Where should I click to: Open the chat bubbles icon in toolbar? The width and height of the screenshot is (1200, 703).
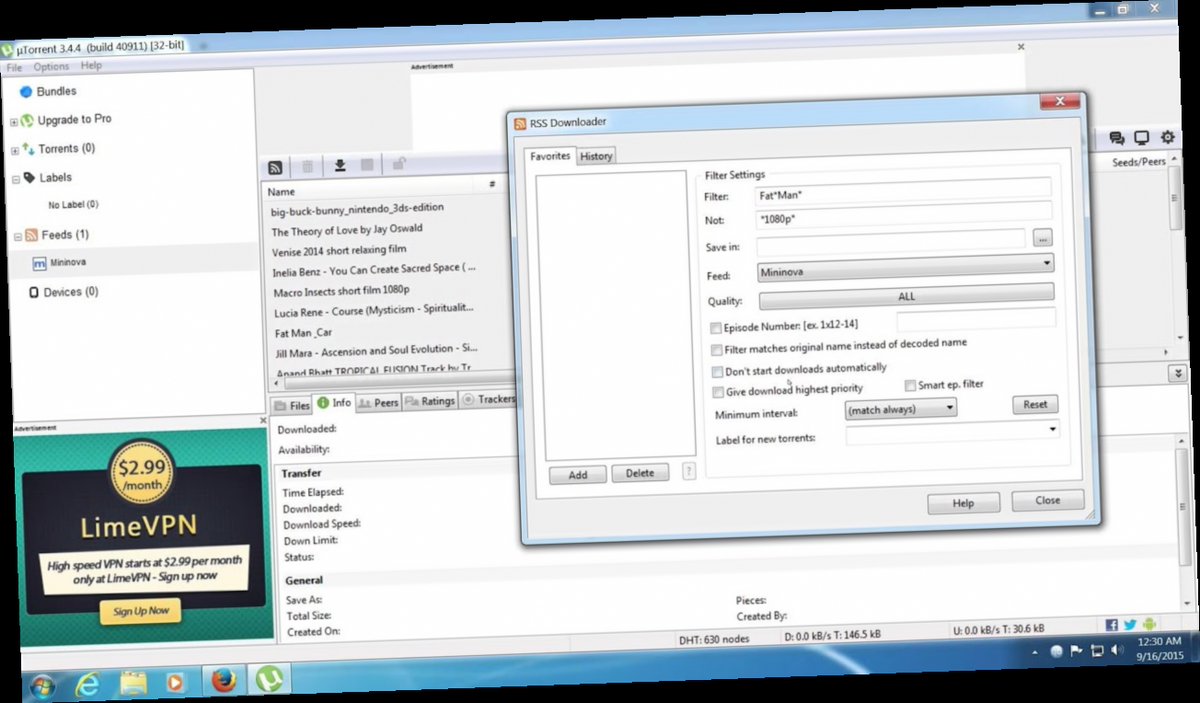coord(1118,139)
